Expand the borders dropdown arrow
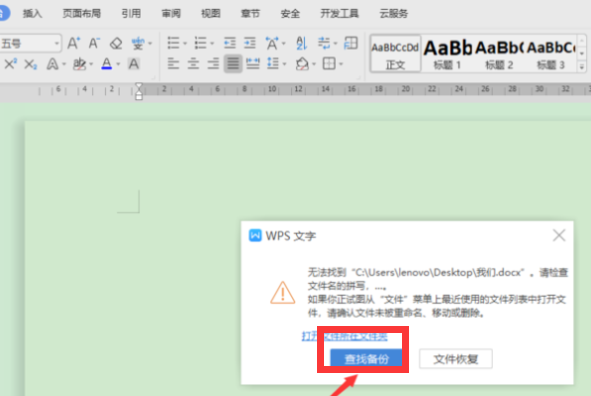Screen dimensions: 591x396 click(341, 64)
